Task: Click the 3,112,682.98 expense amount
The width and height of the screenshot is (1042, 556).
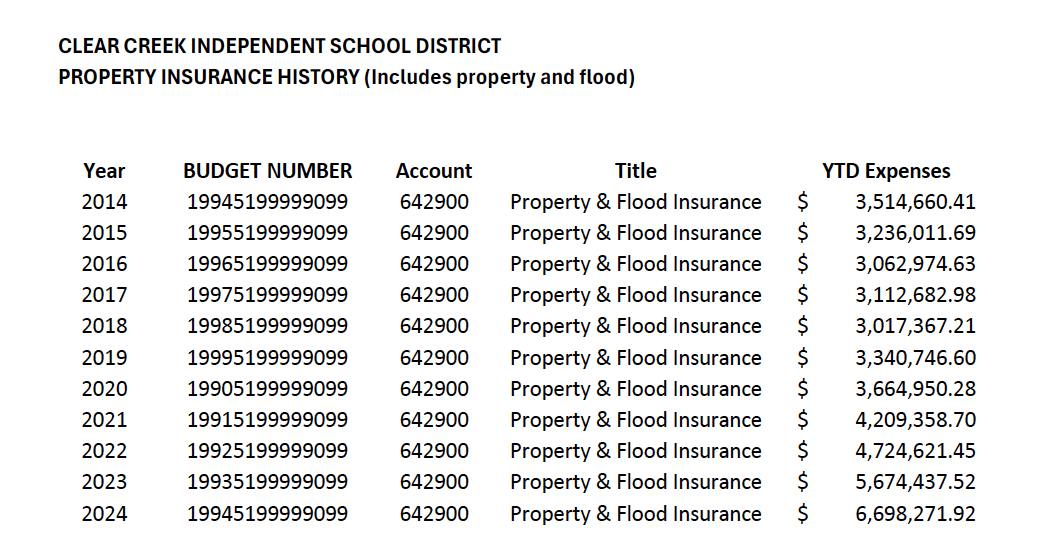Action: coord(915,295)
